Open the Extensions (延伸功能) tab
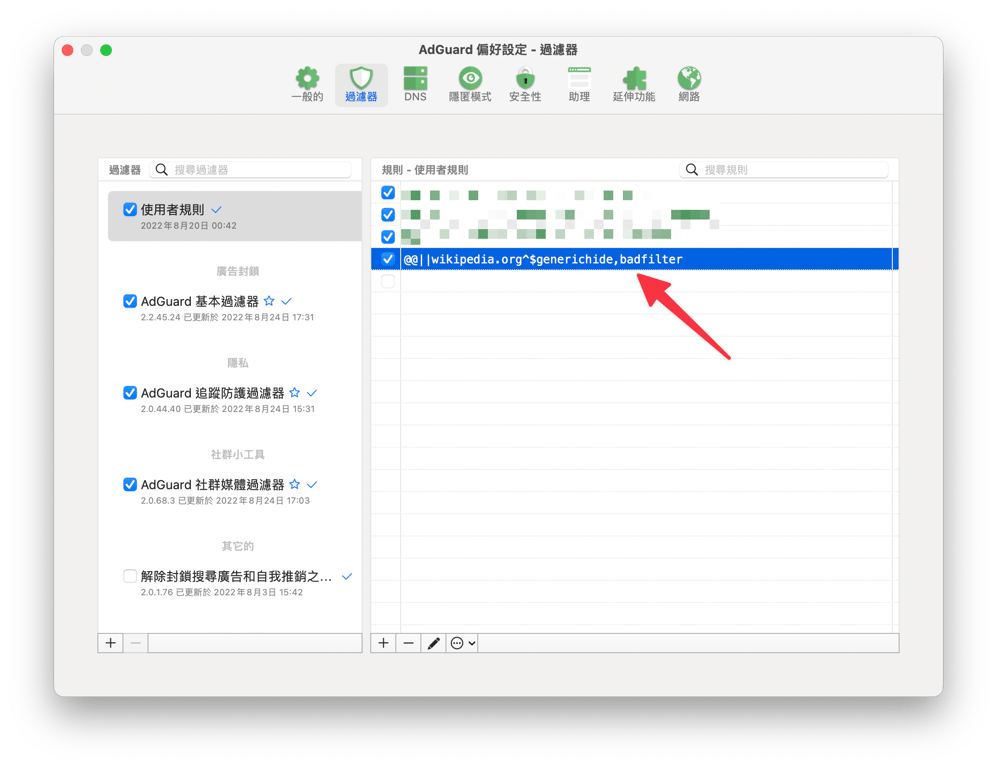 634,85
